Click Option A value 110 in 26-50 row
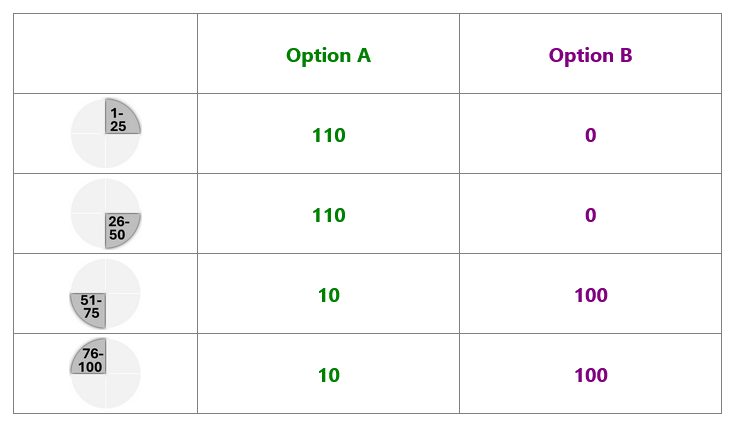 (x=329, y=216)
